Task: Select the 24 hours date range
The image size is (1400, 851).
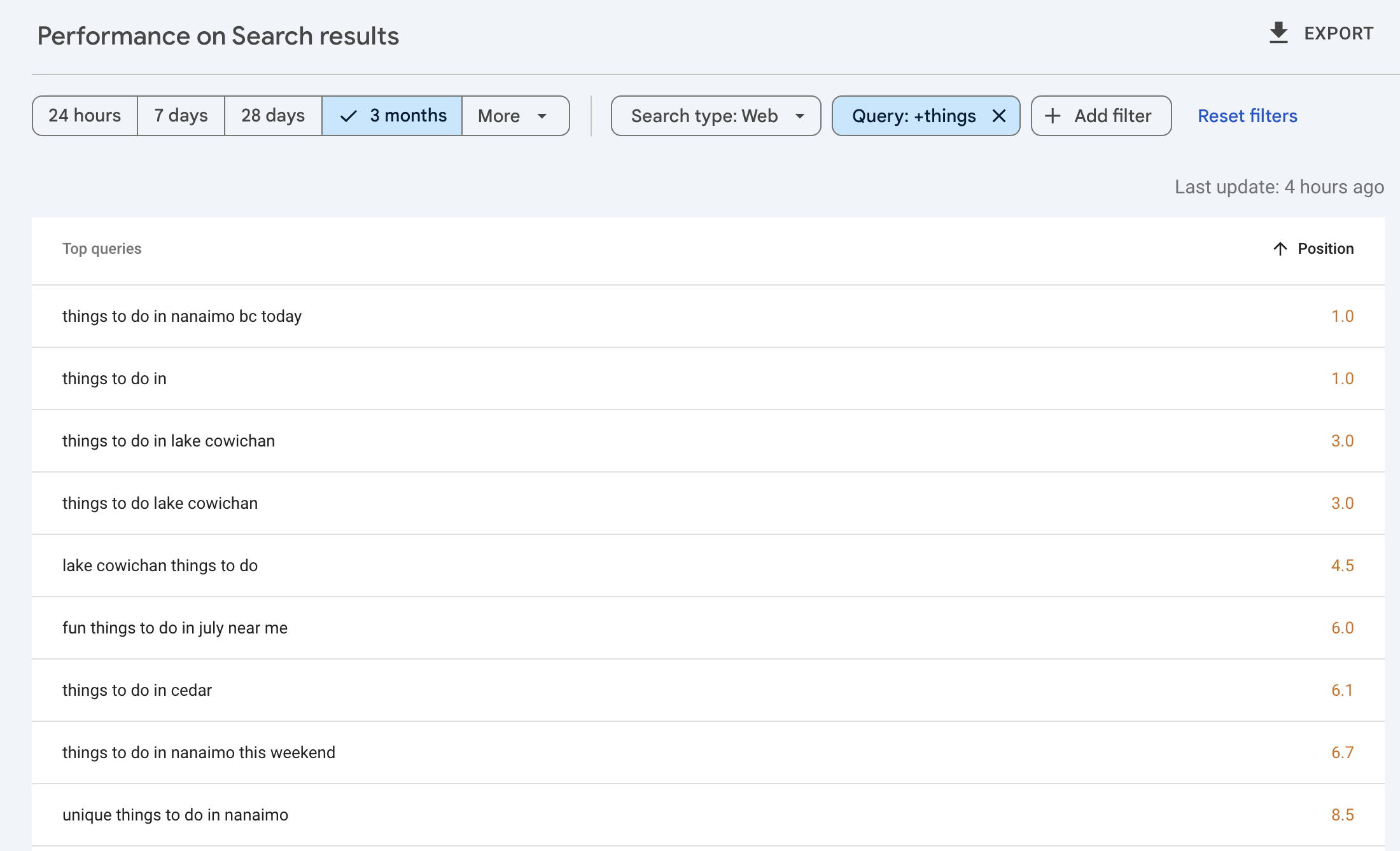Action: click(85, 116)
